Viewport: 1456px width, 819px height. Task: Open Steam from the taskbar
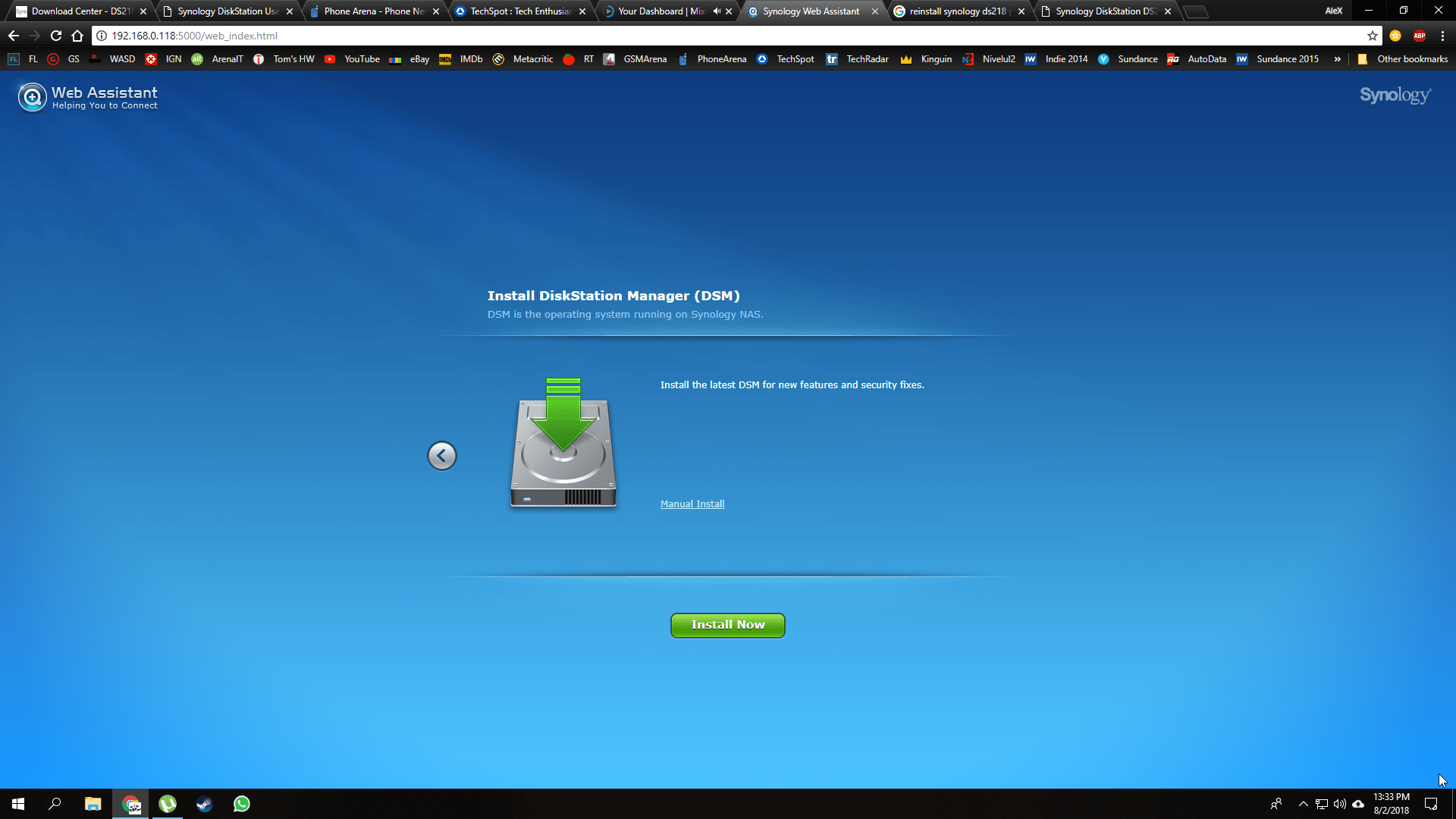(x=204, y=804)
